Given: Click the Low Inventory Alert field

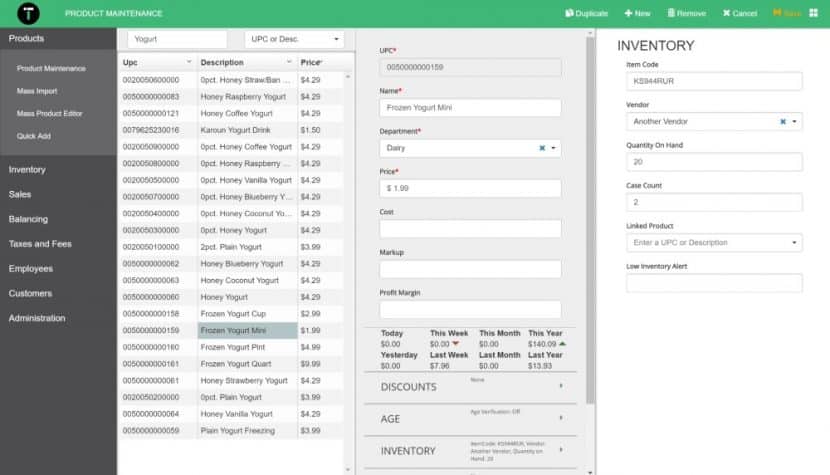Looking at the screenshot, I should coord(714,283).
